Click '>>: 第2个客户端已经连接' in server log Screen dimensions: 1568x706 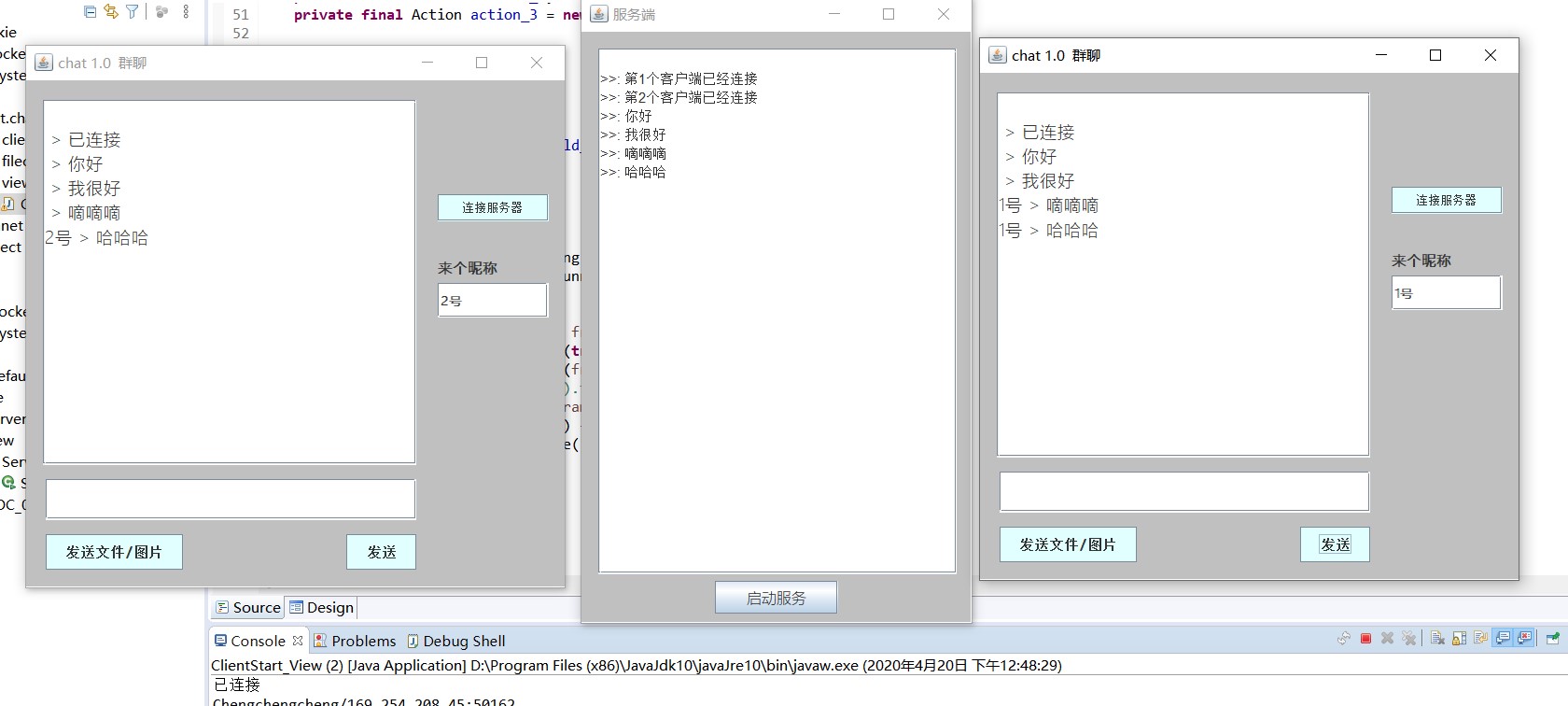[679, 97]
